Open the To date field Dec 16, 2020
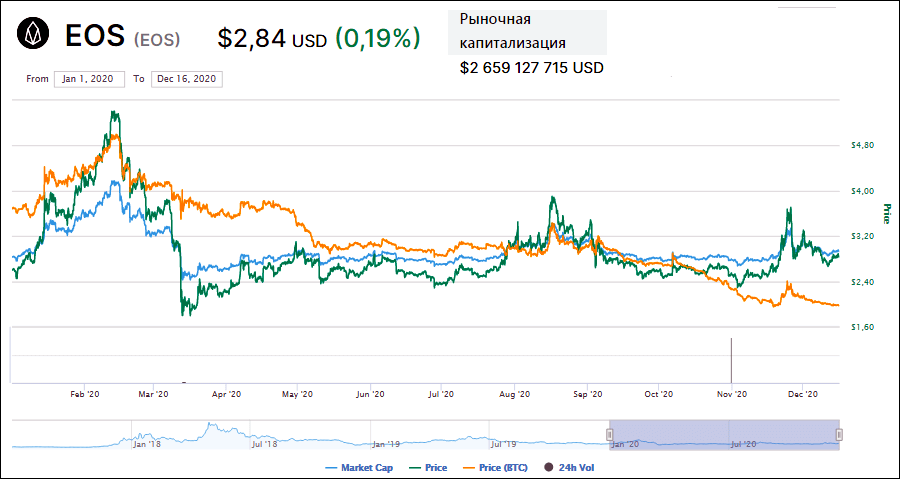Viewport: 900px width, 479px height. click(186, 78)
